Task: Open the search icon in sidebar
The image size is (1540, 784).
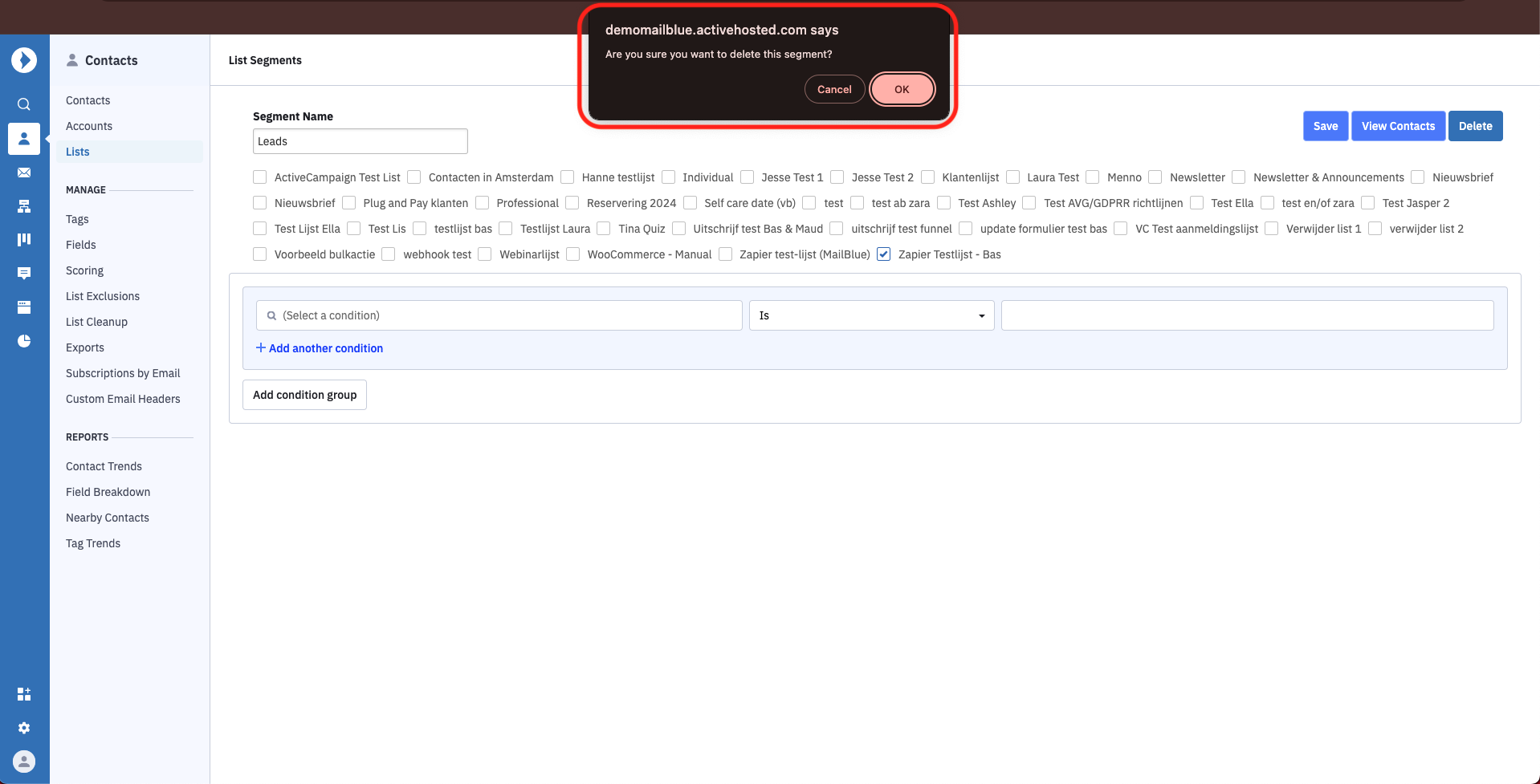Action: coord(24,104)
